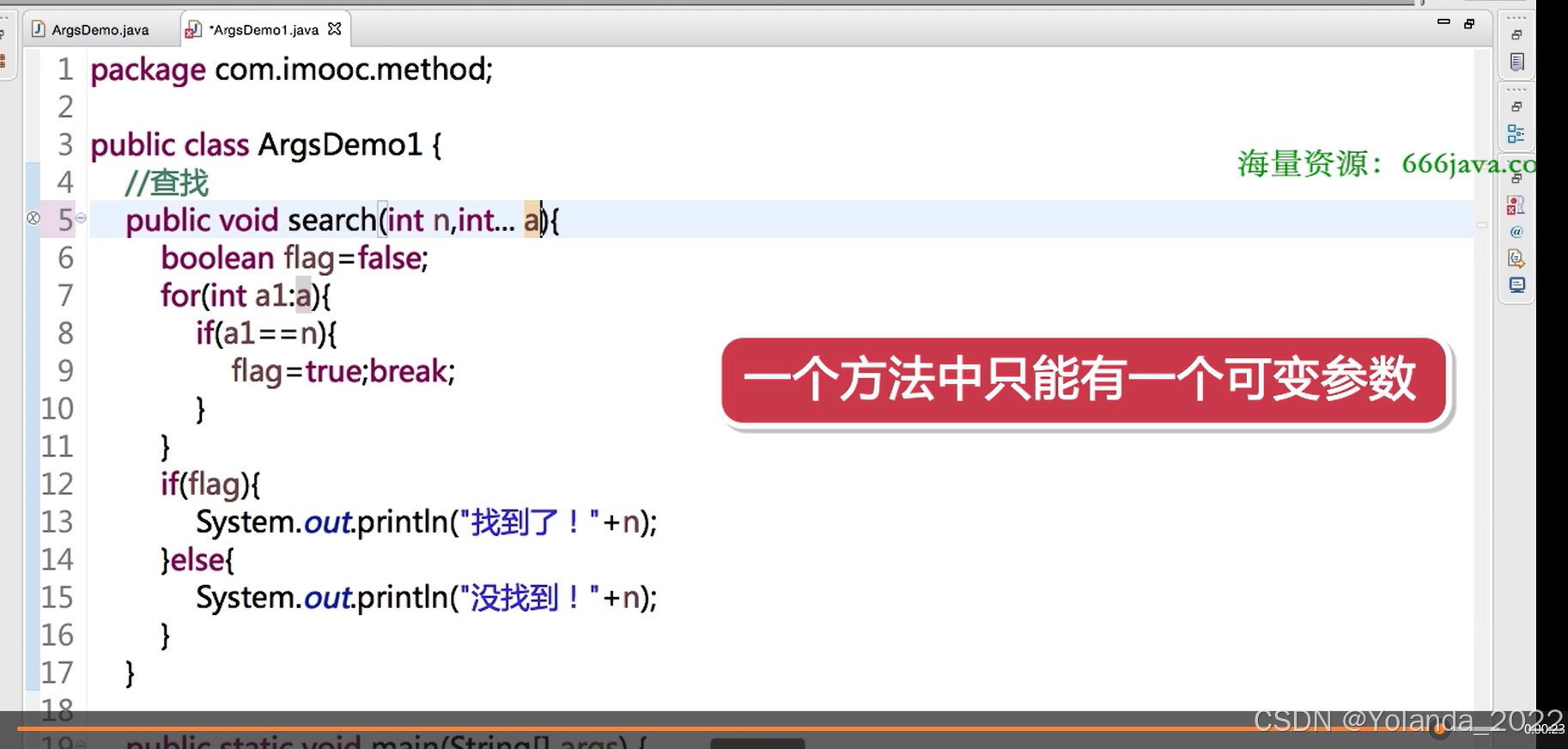
Task: Click the println "找到了！" statement
Action: tap(427, 522)
